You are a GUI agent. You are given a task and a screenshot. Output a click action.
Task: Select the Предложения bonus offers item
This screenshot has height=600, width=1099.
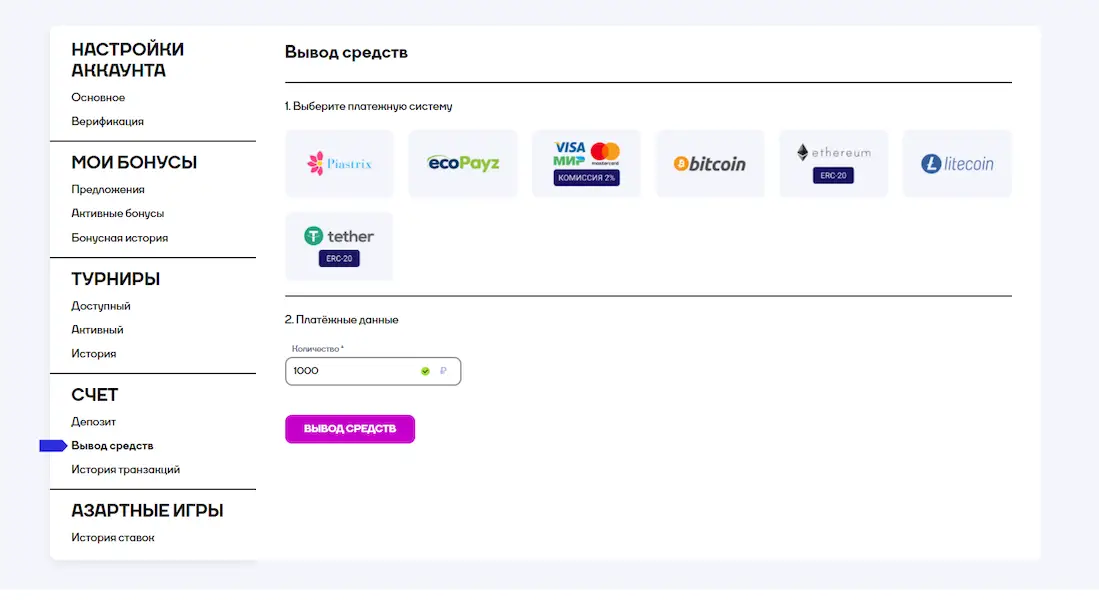(x=108, y=189)
